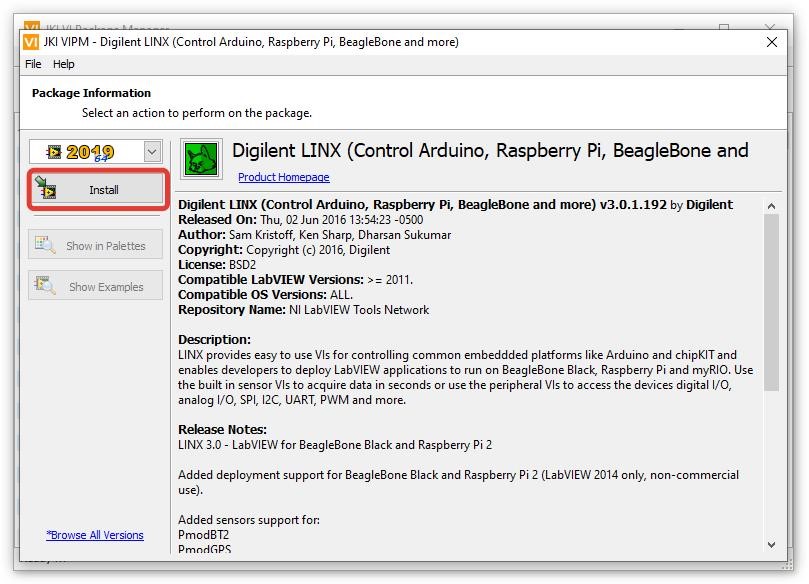Viewport: 809px width, 584px height.
Task: Follow the Browse All Versions link
Action: (95, 535)
